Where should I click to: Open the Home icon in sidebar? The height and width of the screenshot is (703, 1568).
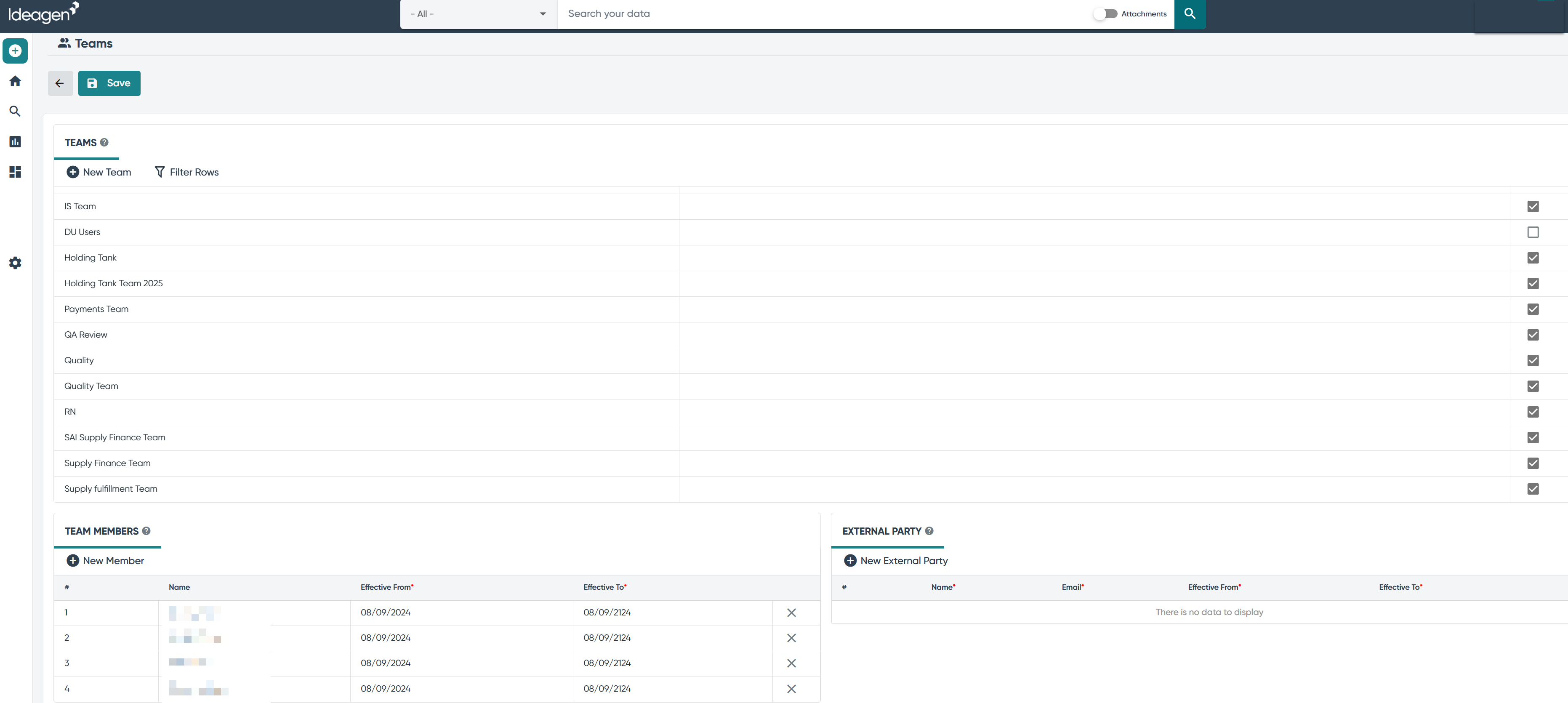tap(15, 81)
